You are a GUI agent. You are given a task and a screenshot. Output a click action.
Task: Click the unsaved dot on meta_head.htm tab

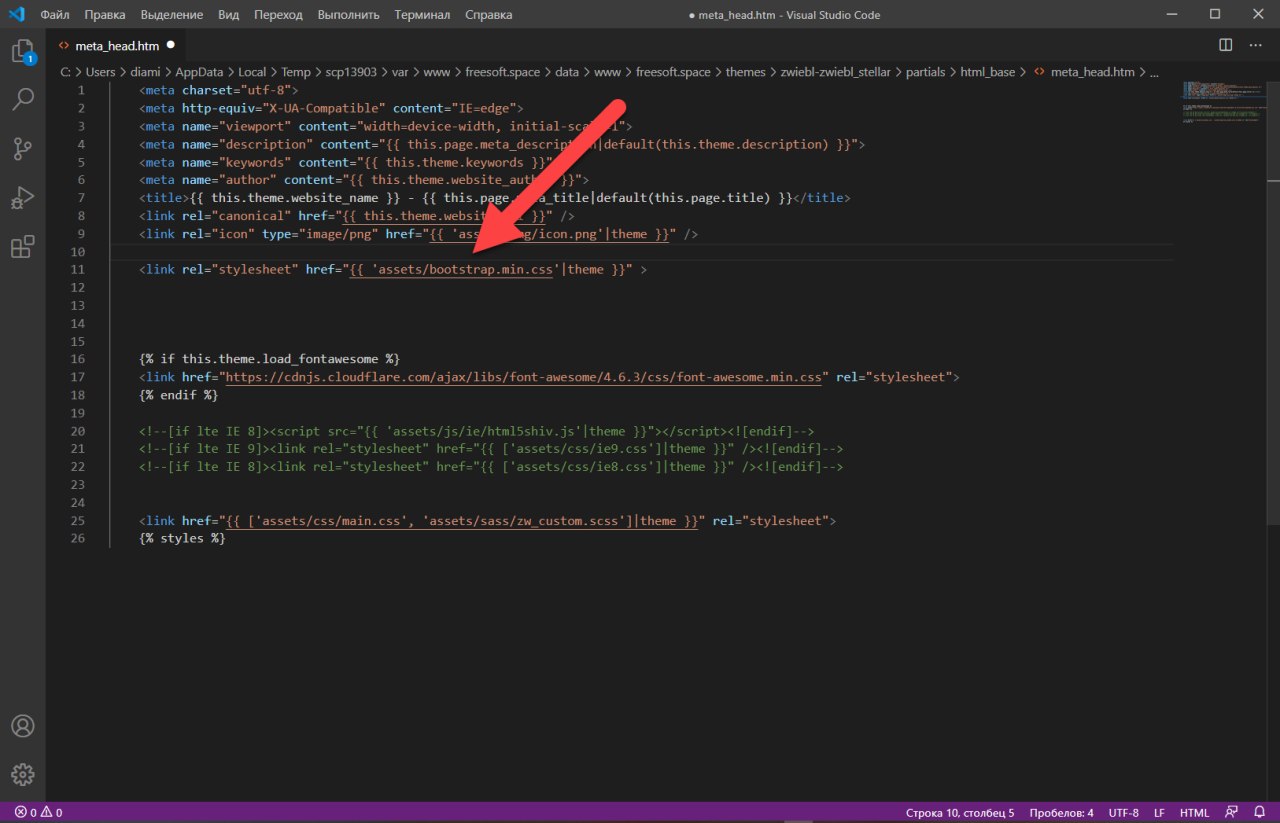click(170, 45)
